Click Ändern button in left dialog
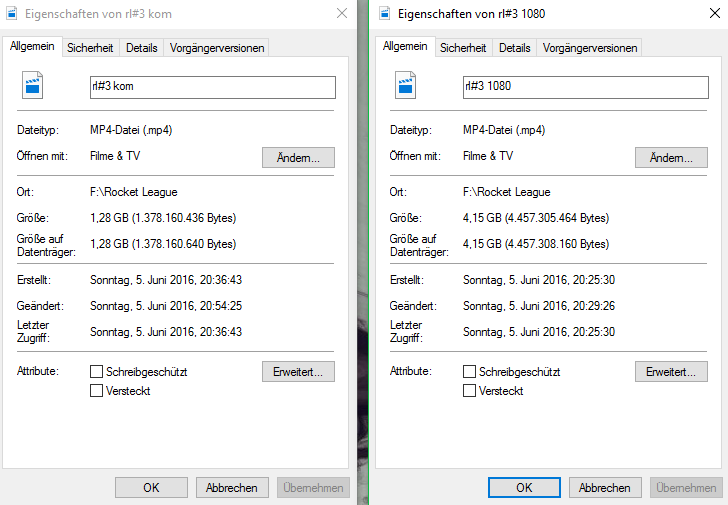Viewport: 728px width, 505px height. [298, 158]
